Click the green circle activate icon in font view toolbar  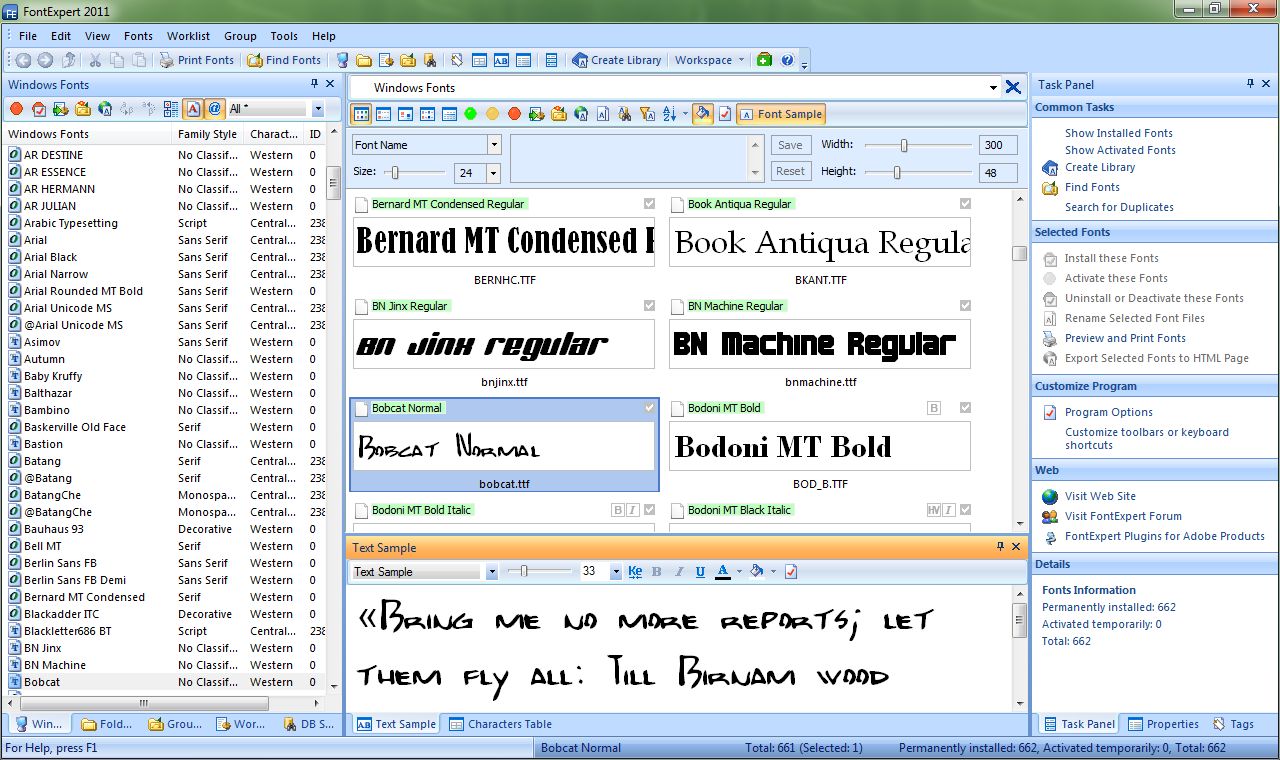pos(470,114)
